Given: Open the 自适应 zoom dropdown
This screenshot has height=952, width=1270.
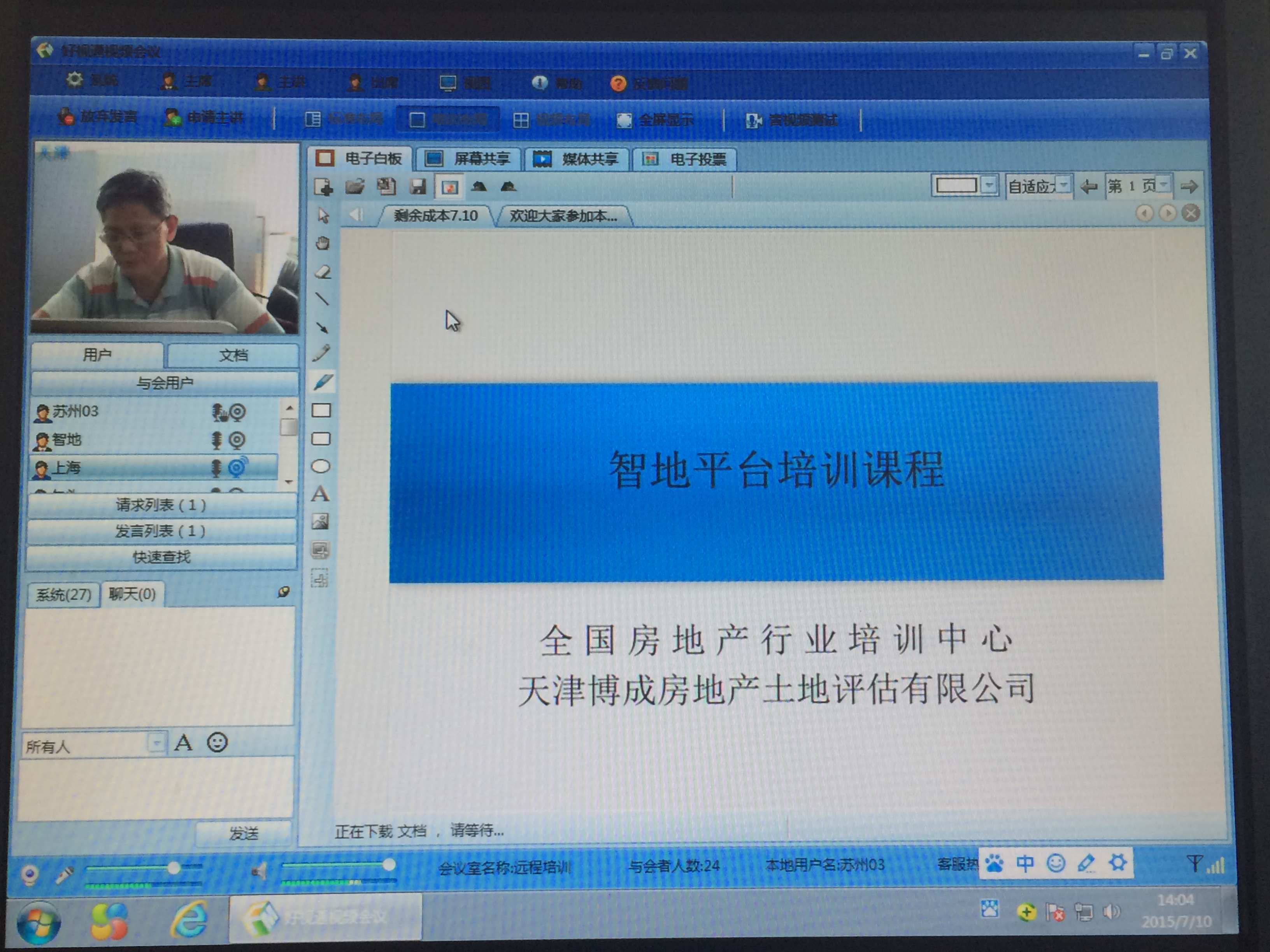Looking at the screenshot, I should click(1063, 186).
